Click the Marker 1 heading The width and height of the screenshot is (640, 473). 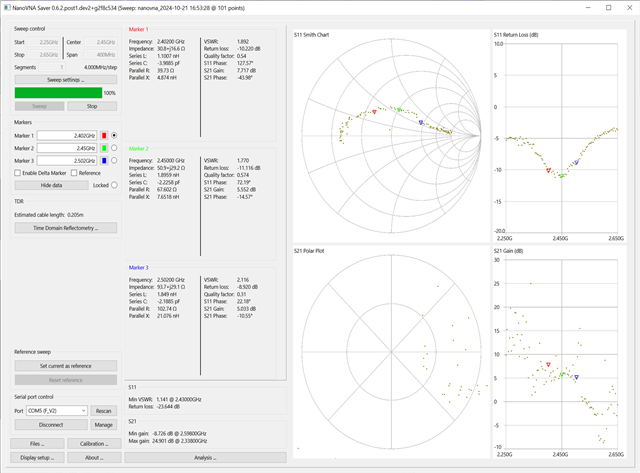tap(139, 29)
